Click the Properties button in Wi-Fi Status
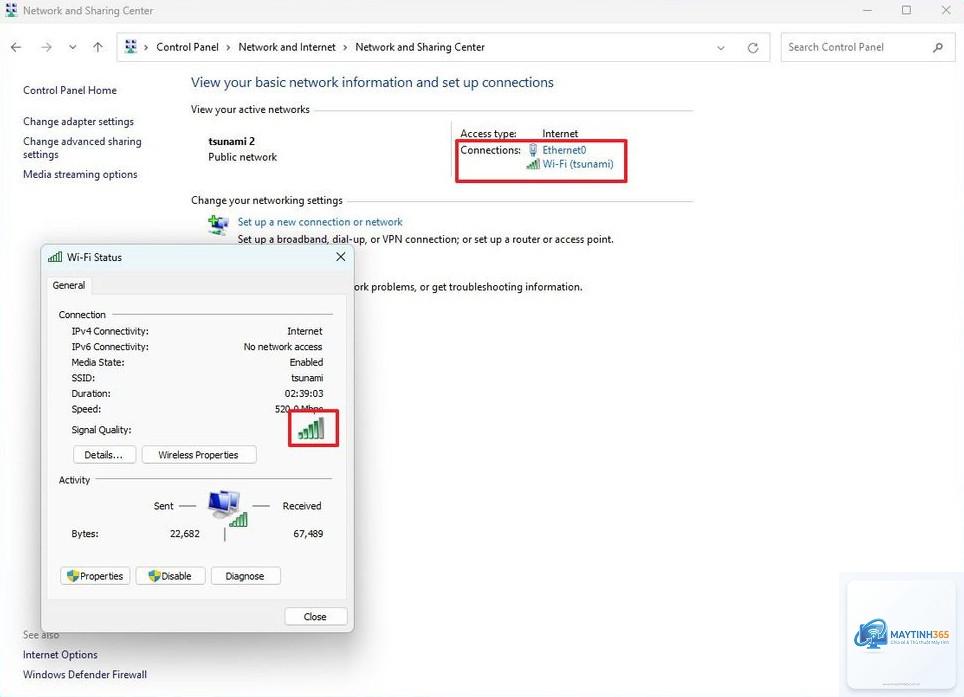 point(95,576)
